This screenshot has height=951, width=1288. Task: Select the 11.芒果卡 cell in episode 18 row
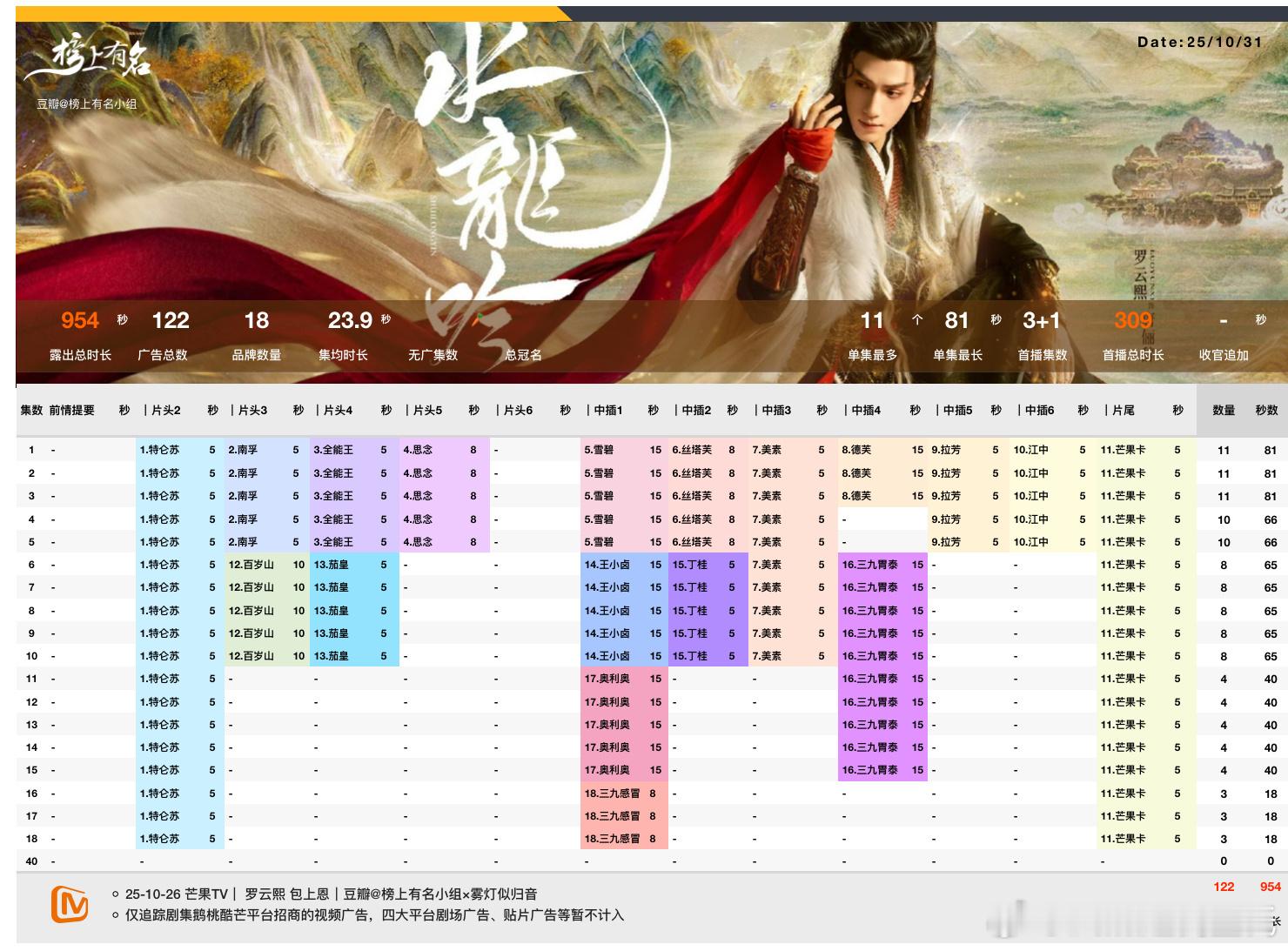tap(1123, 839)
